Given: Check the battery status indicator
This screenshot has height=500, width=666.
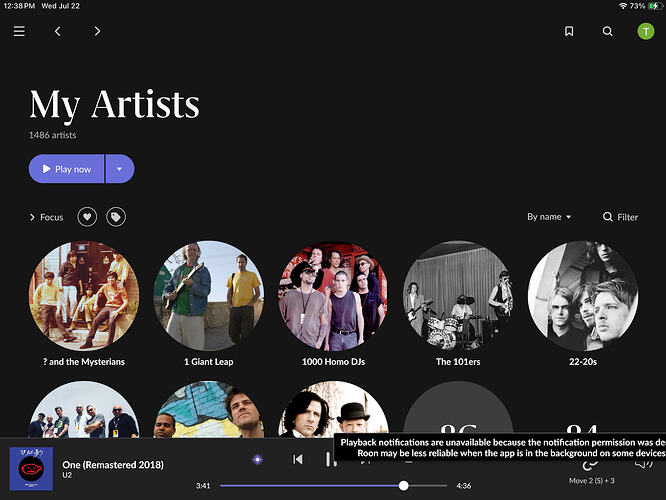Looking at the screenshot, I should coord(655,6).
